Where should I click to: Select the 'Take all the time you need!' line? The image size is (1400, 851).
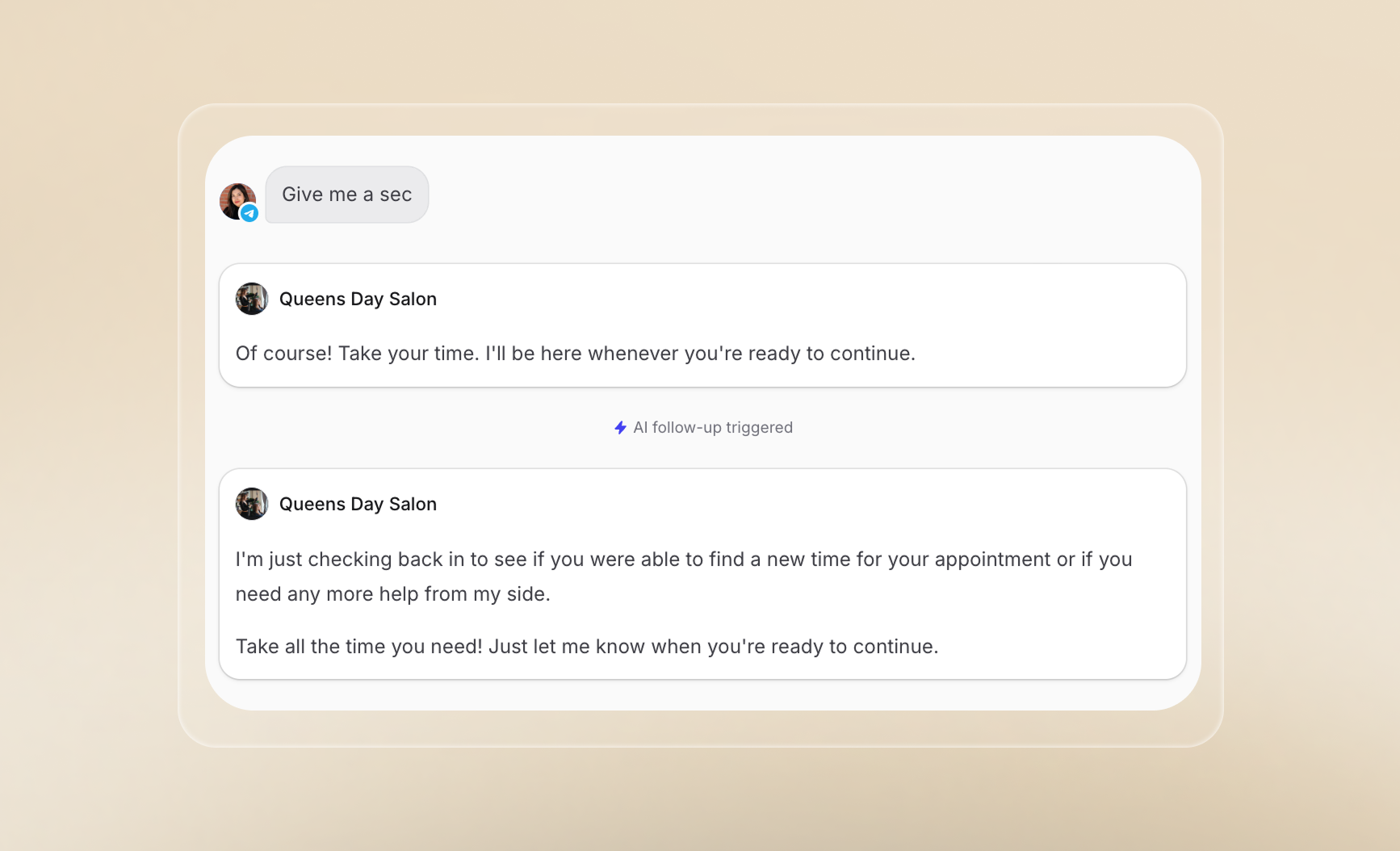click(x=587, y=647)
